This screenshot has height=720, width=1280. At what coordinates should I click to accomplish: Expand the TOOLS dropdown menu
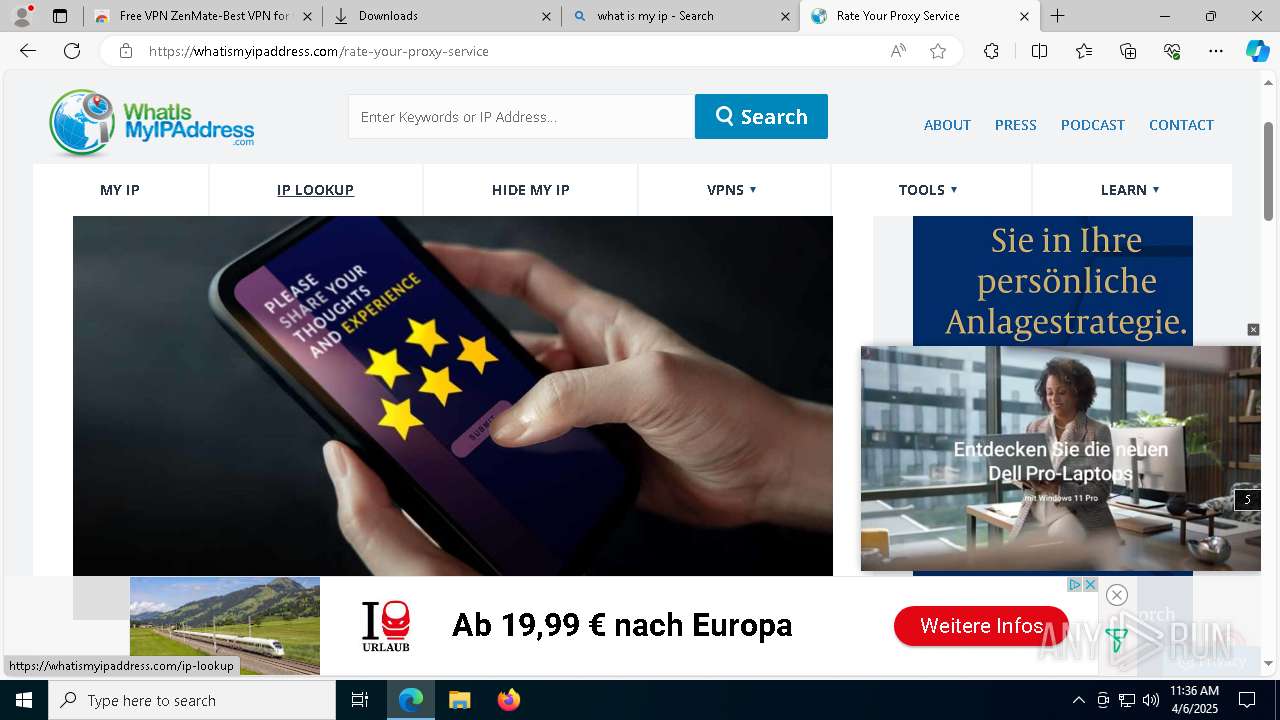[x=928, y=190]
